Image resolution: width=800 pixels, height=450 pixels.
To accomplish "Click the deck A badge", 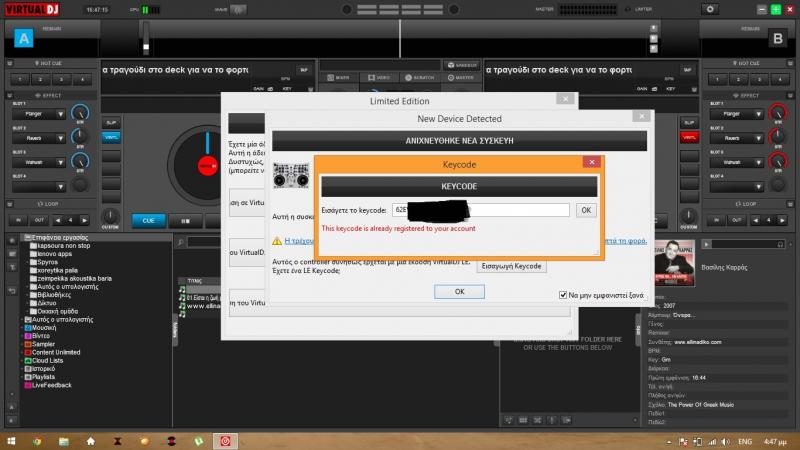I will click(24, 39).
